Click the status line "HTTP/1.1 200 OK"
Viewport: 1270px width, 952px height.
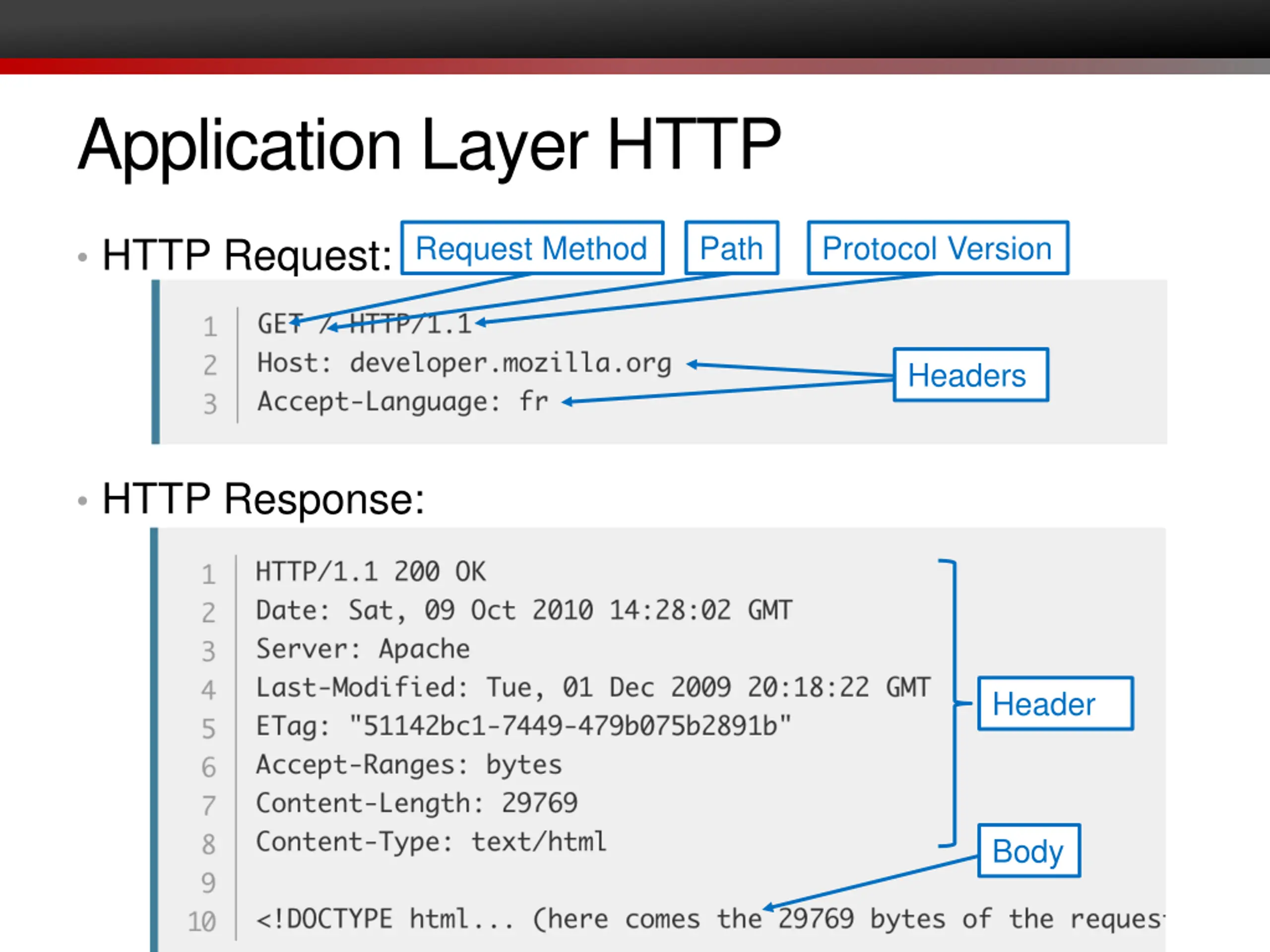(x=370, y=572)
